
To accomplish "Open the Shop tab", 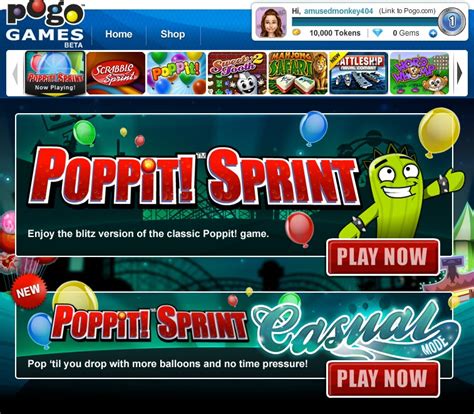I will click(x=173, y=34).
